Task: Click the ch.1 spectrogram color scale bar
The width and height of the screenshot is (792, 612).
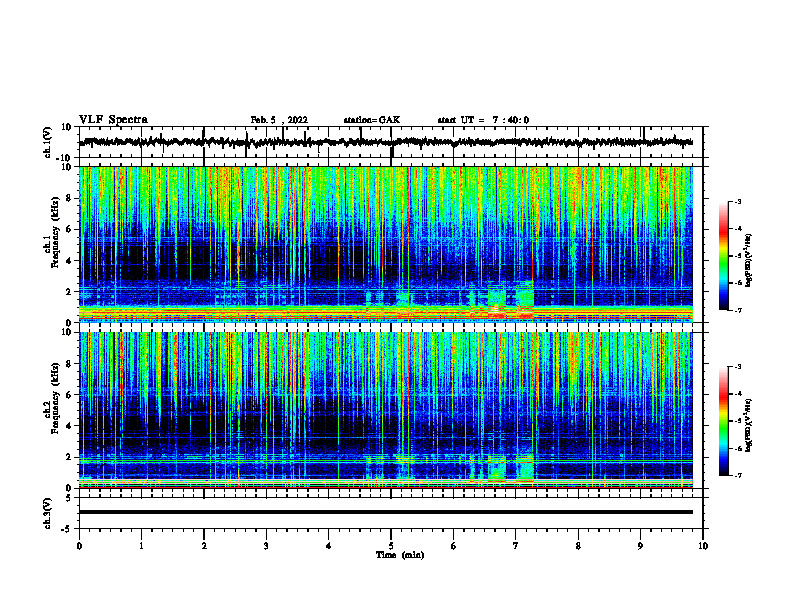Action: [723, 256]
